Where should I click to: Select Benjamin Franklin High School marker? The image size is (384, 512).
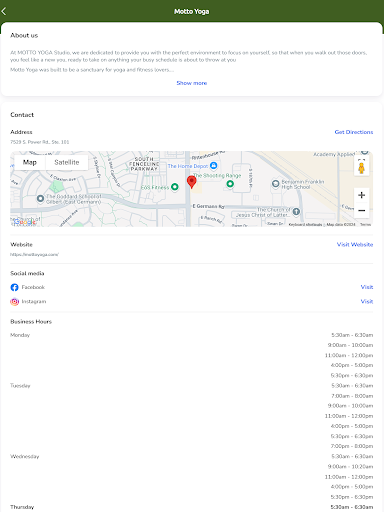(275, 183)
